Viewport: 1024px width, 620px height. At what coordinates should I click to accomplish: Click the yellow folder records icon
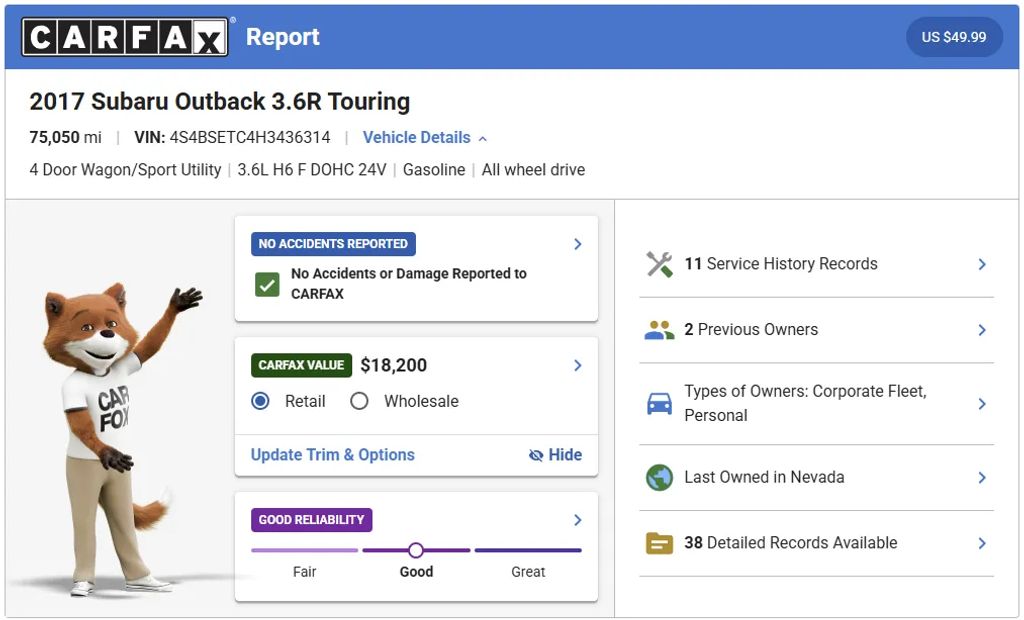click(660, 543)
